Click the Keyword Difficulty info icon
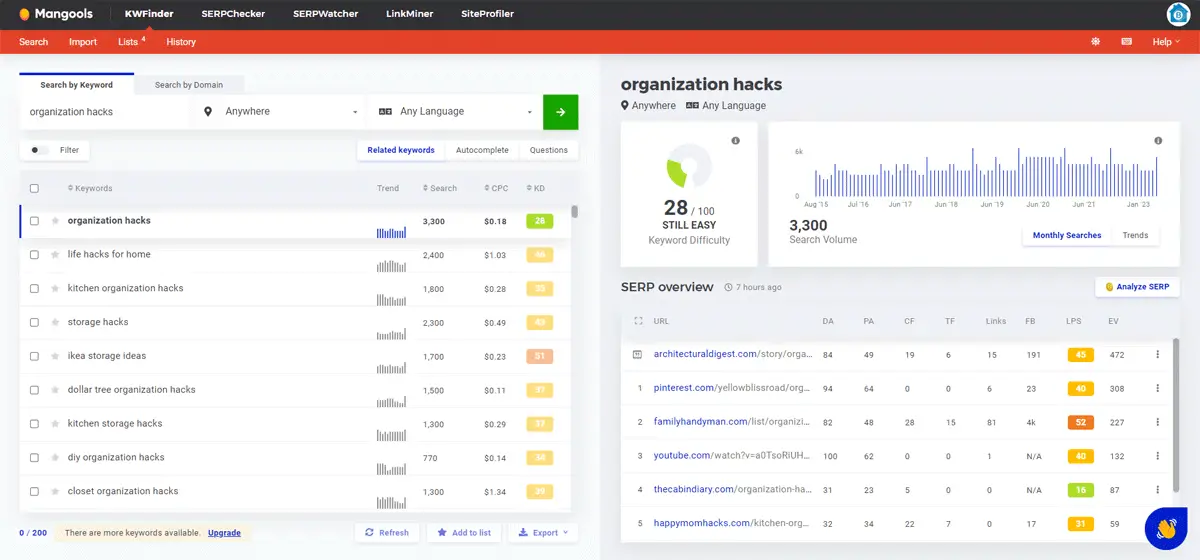 click(x=736, y=141)
